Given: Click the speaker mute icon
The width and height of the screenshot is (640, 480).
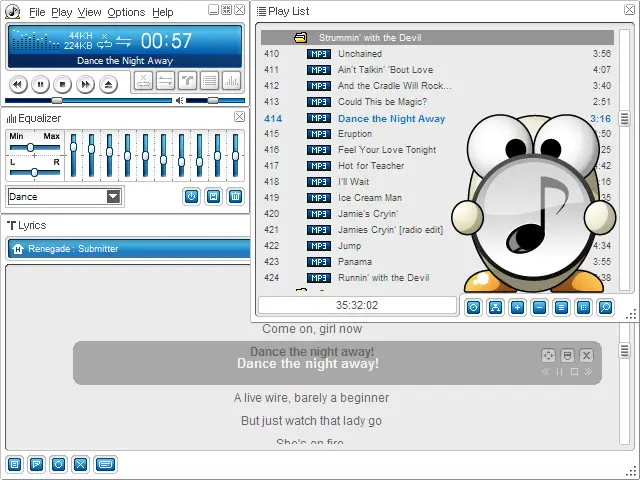Looking at the screenshot, I should pos(180,101).
